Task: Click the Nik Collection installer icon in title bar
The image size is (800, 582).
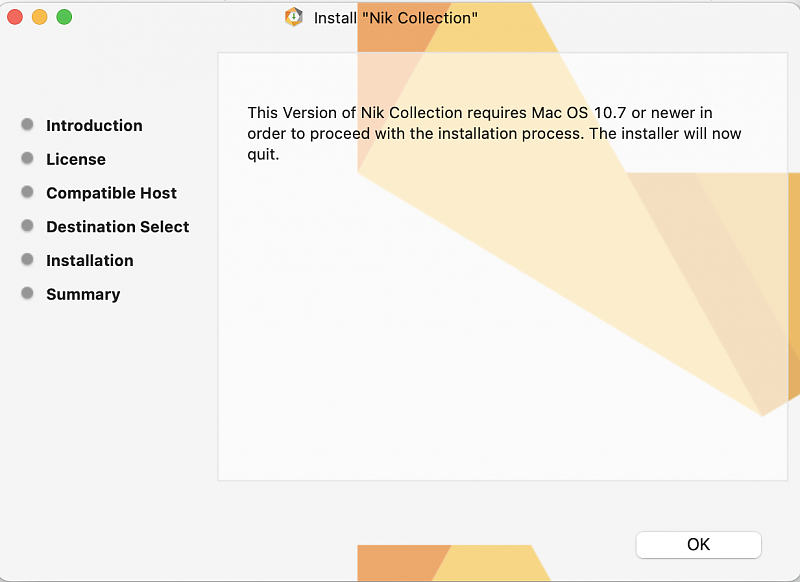Action: 294,17
